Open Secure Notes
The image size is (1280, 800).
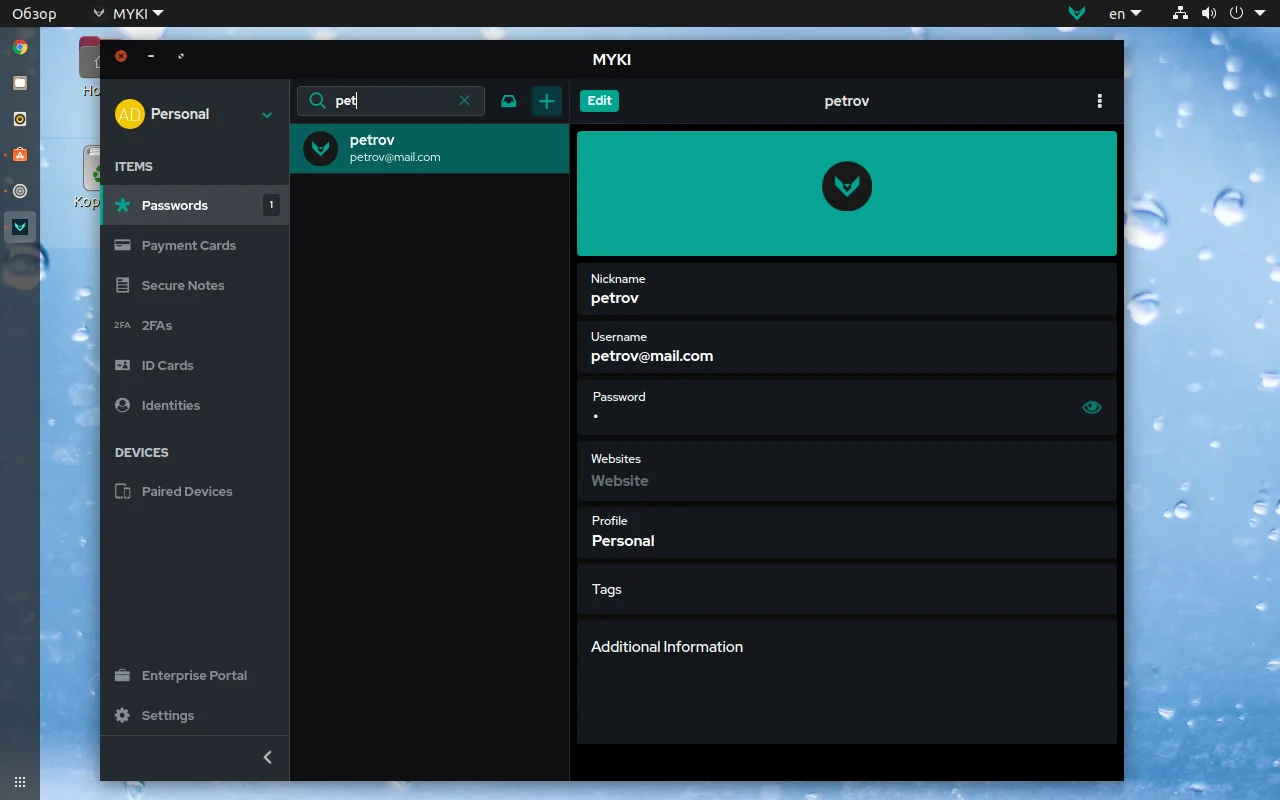point(195,285)
